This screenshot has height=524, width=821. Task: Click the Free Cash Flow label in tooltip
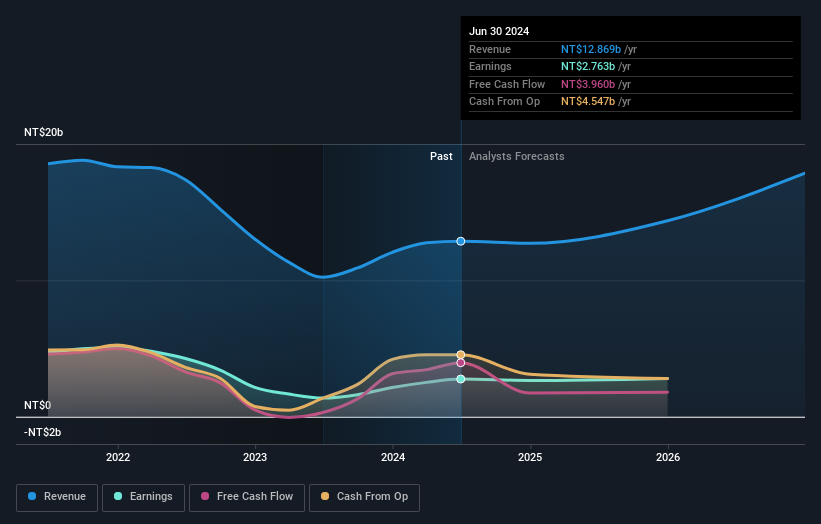(507, 84)
